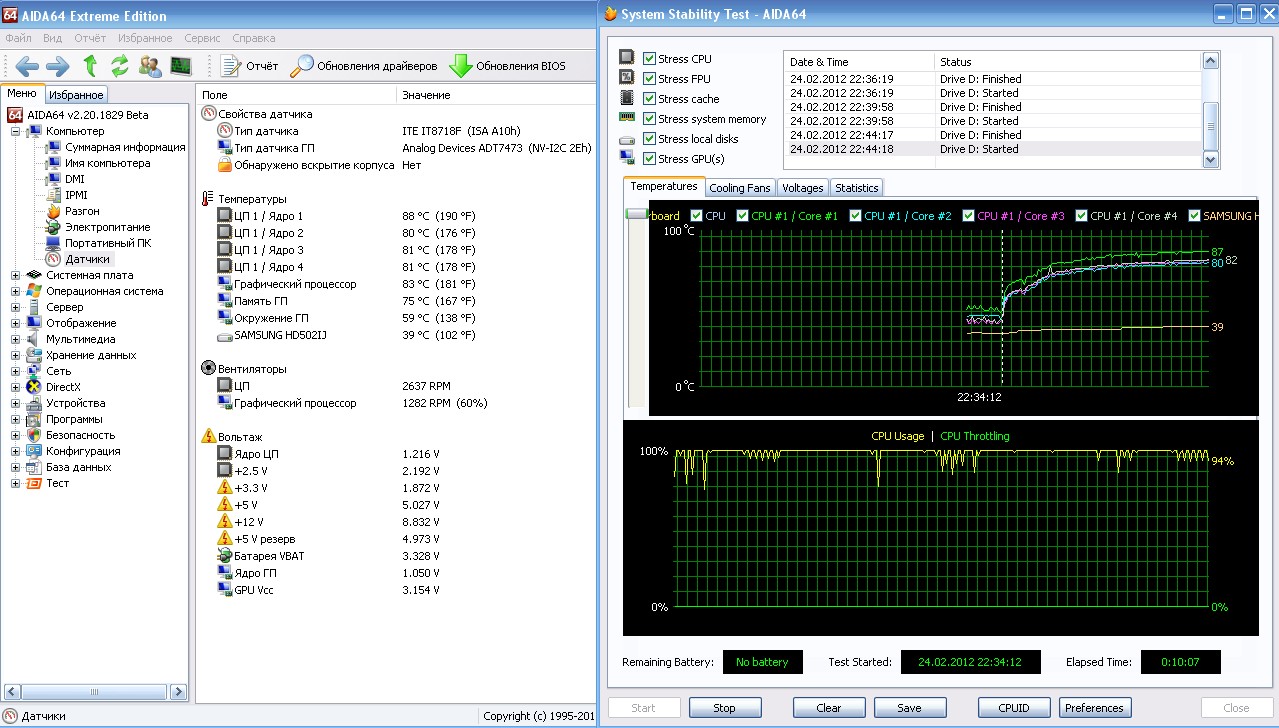Image resolution: width=1279 pixels, height=728 pixels.
Task: Collapse the Компьютер tree node
Action: [x=15, y=131]
